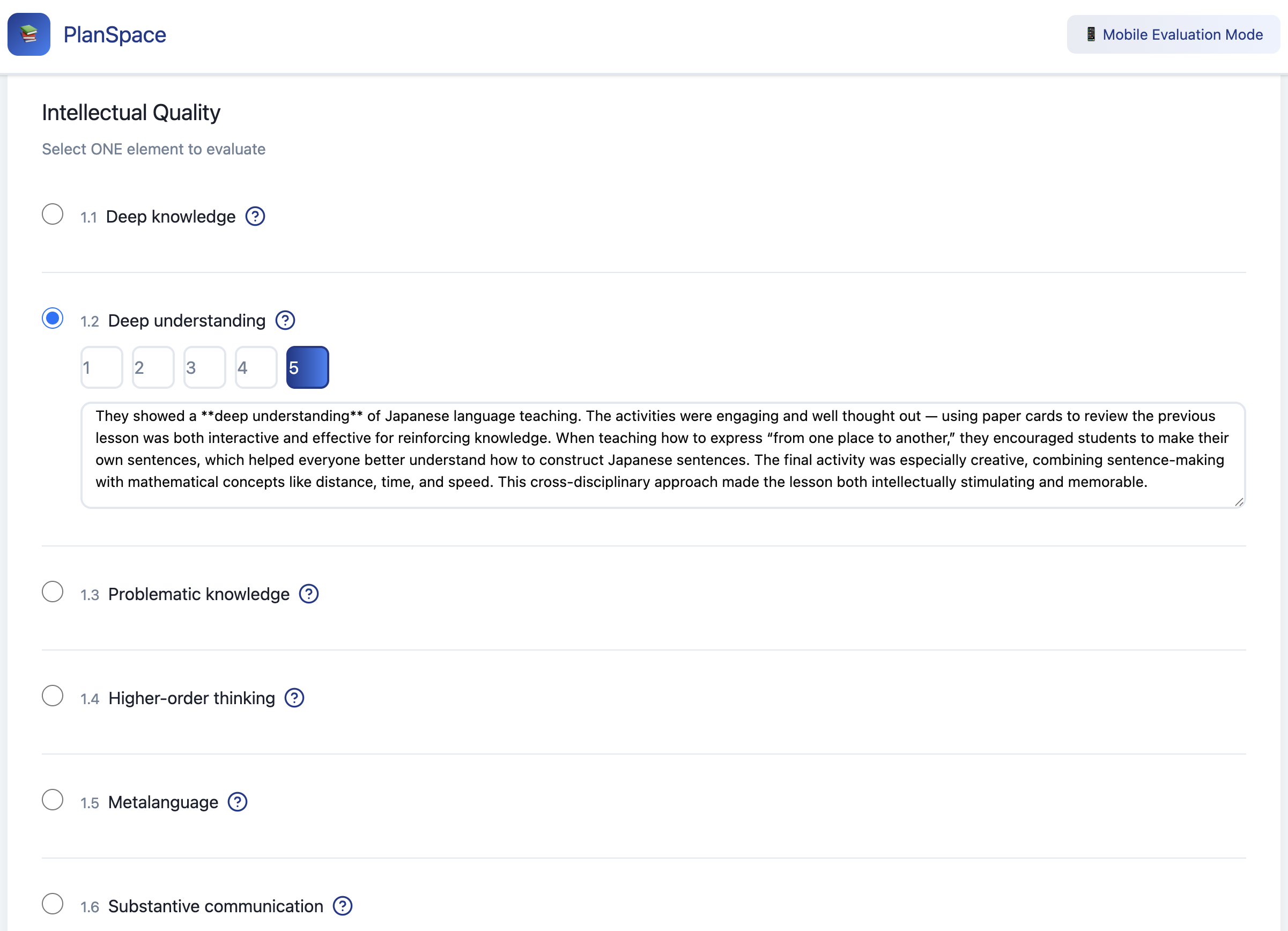Select the 1.2 Deep understanding radio button
Screen dimensions: 1288x931
pos(52,318)
